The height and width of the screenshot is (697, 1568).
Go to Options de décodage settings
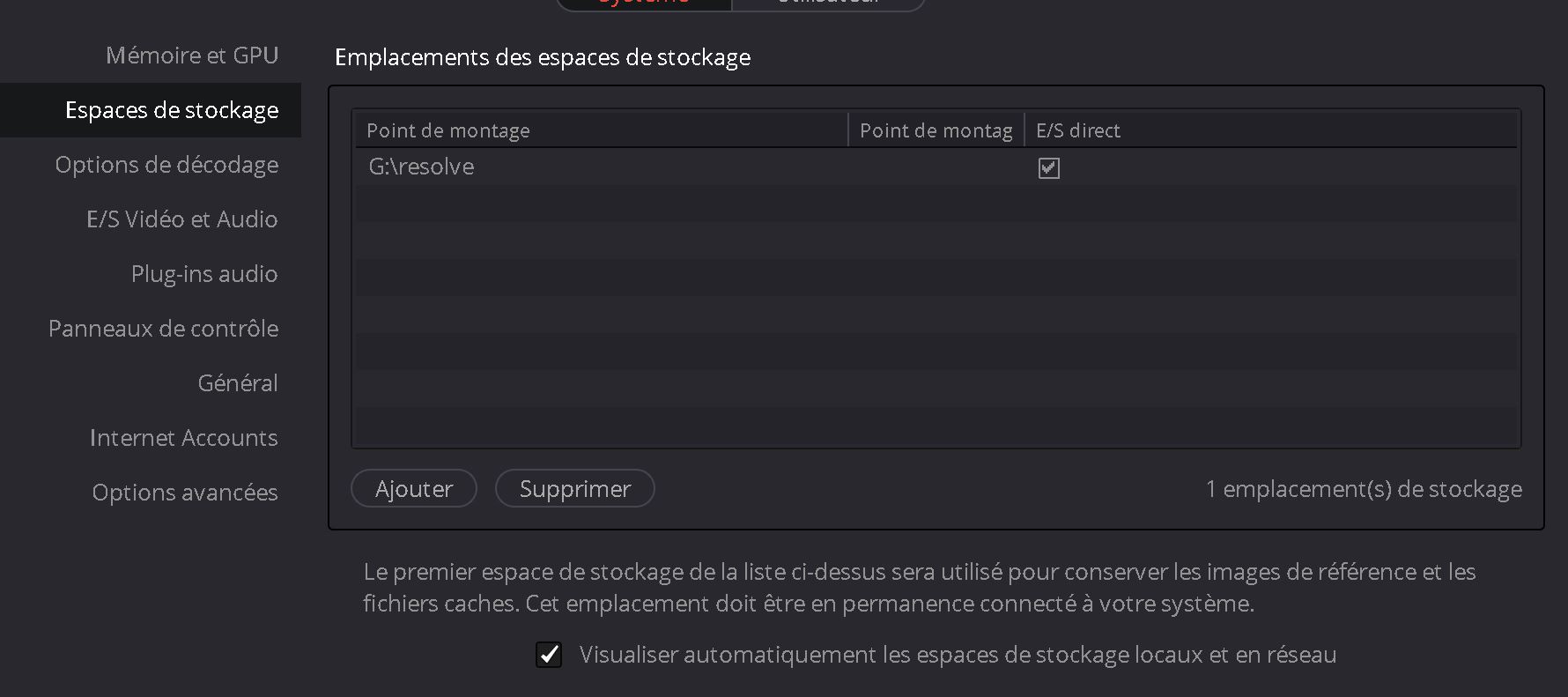(x=166, y=165)
